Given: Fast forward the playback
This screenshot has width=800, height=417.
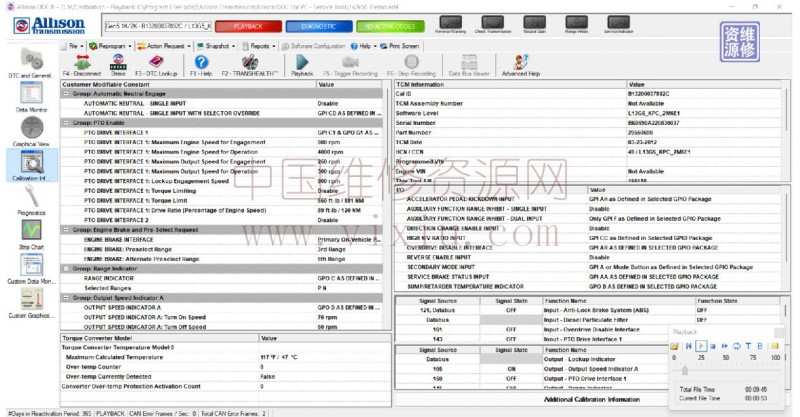Looking at the screenshot, I should click(x=724, y=346).
